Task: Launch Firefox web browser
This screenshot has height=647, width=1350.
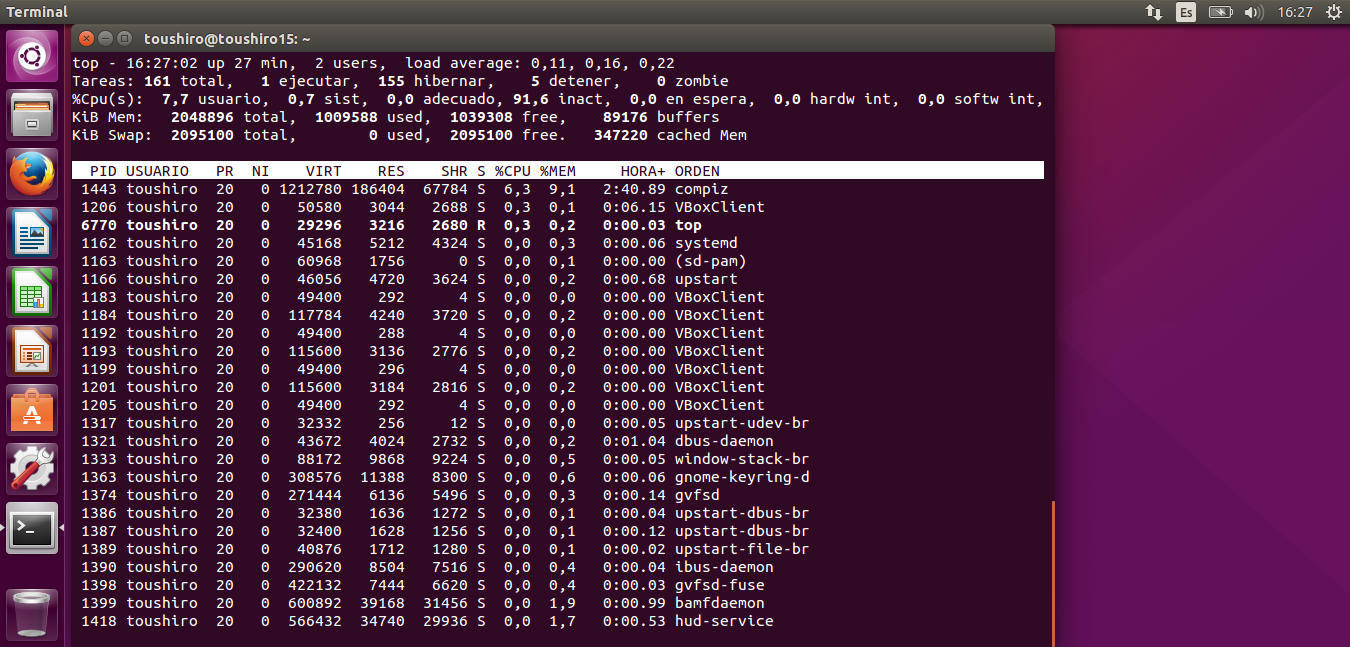Action: tap(33, 174)
